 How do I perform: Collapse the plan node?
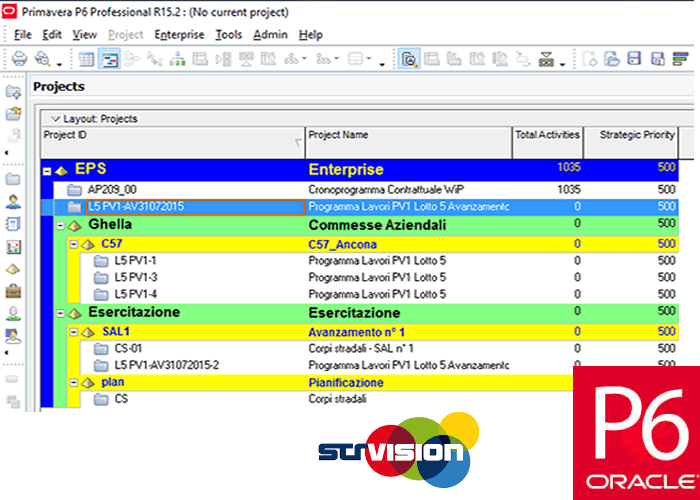pos(74,383)
